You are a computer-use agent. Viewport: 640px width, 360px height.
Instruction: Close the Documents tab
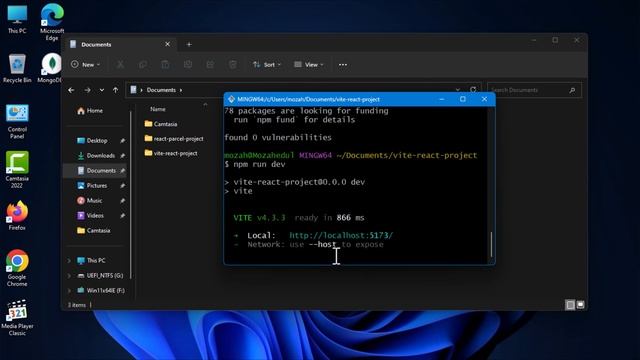[167, 44]
